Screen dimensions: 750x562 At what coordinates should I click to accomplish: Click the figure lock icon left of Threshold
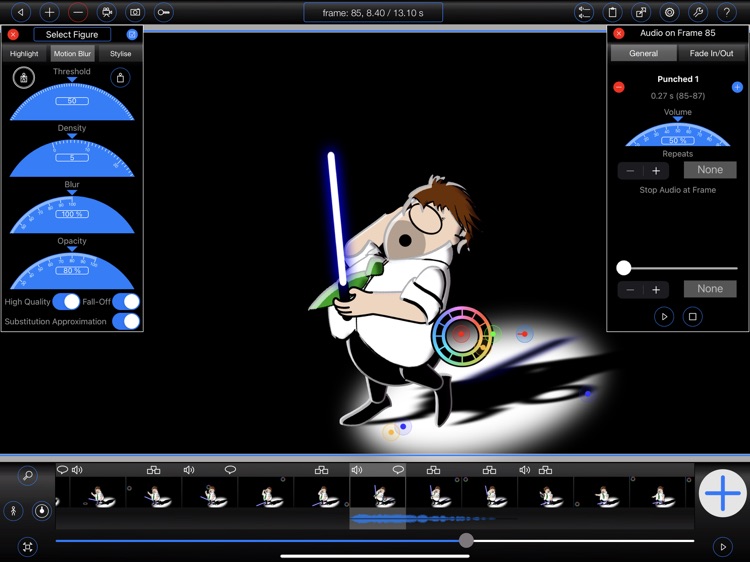24,77
